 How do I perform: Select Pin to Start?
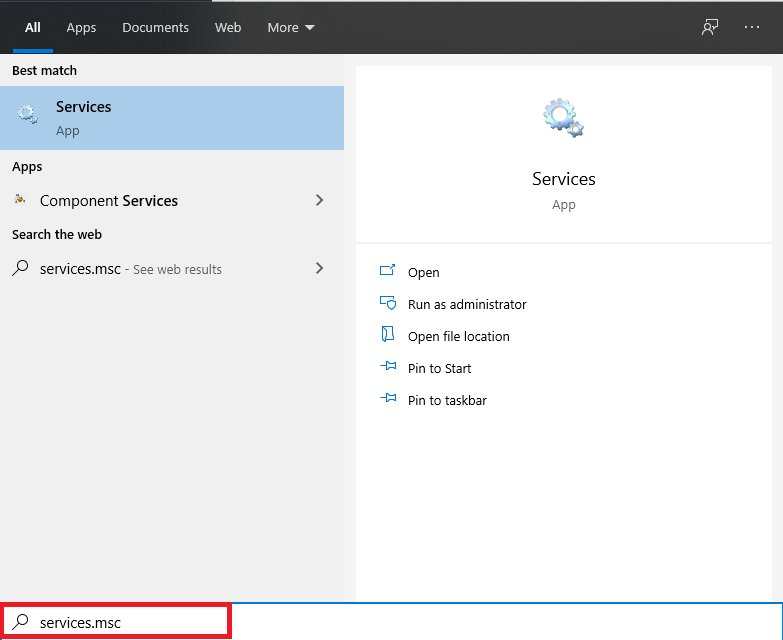[439, 368]
